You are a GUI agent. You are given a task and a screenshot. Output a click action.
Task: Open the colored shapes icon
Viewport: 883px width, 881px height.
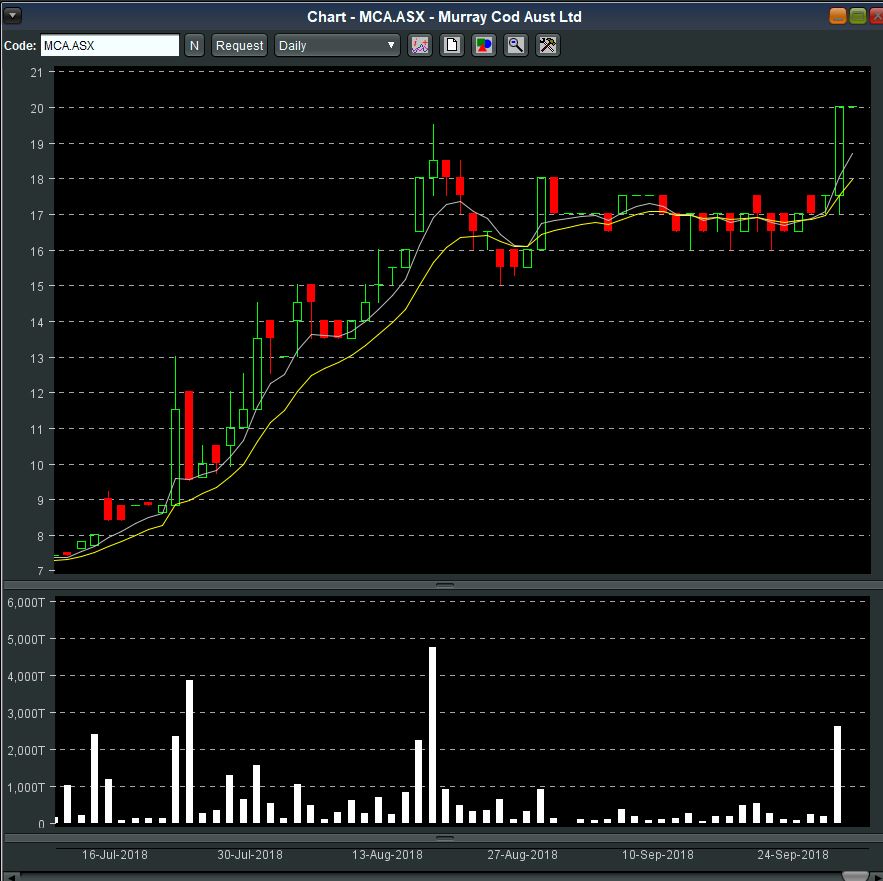click(x=484, y=45)
